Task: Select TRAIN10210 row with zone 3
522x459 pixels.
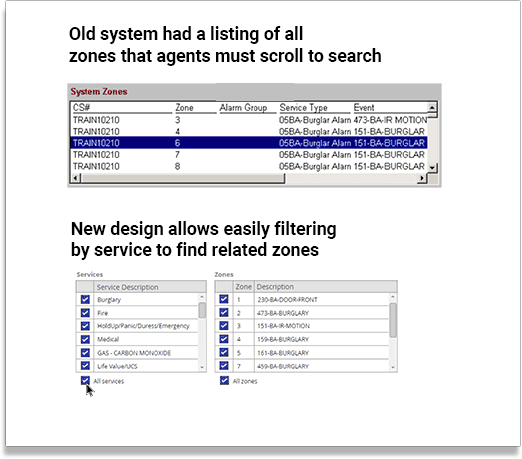Action: (249, 120)
